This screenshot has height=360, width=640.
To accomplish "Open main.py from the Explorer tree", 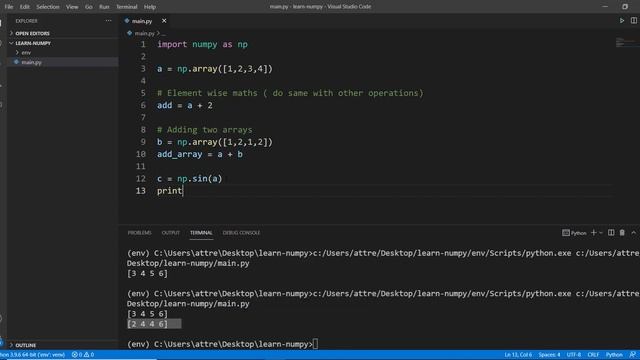I will coord(31,62).
